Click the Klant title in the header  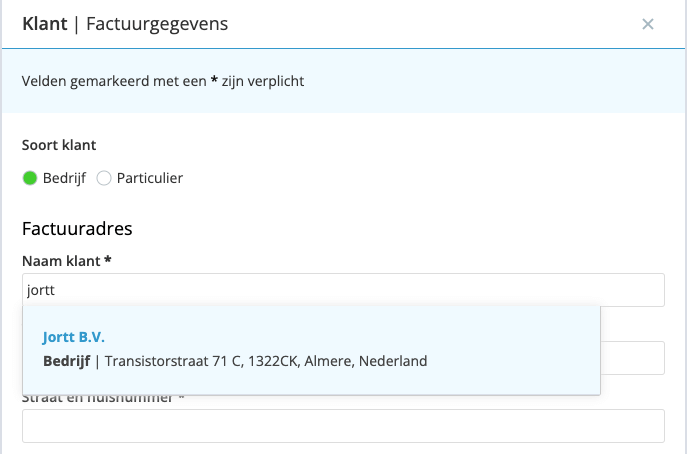pyautogui.click(x=45, y=24)
